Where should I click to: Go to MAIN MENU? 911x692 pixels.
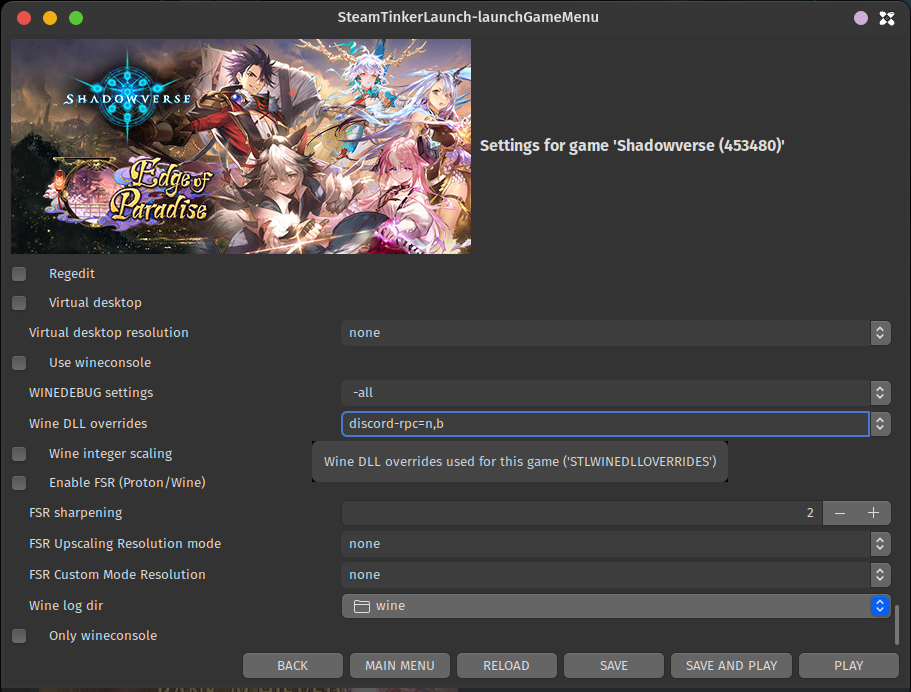click(400, 666)
